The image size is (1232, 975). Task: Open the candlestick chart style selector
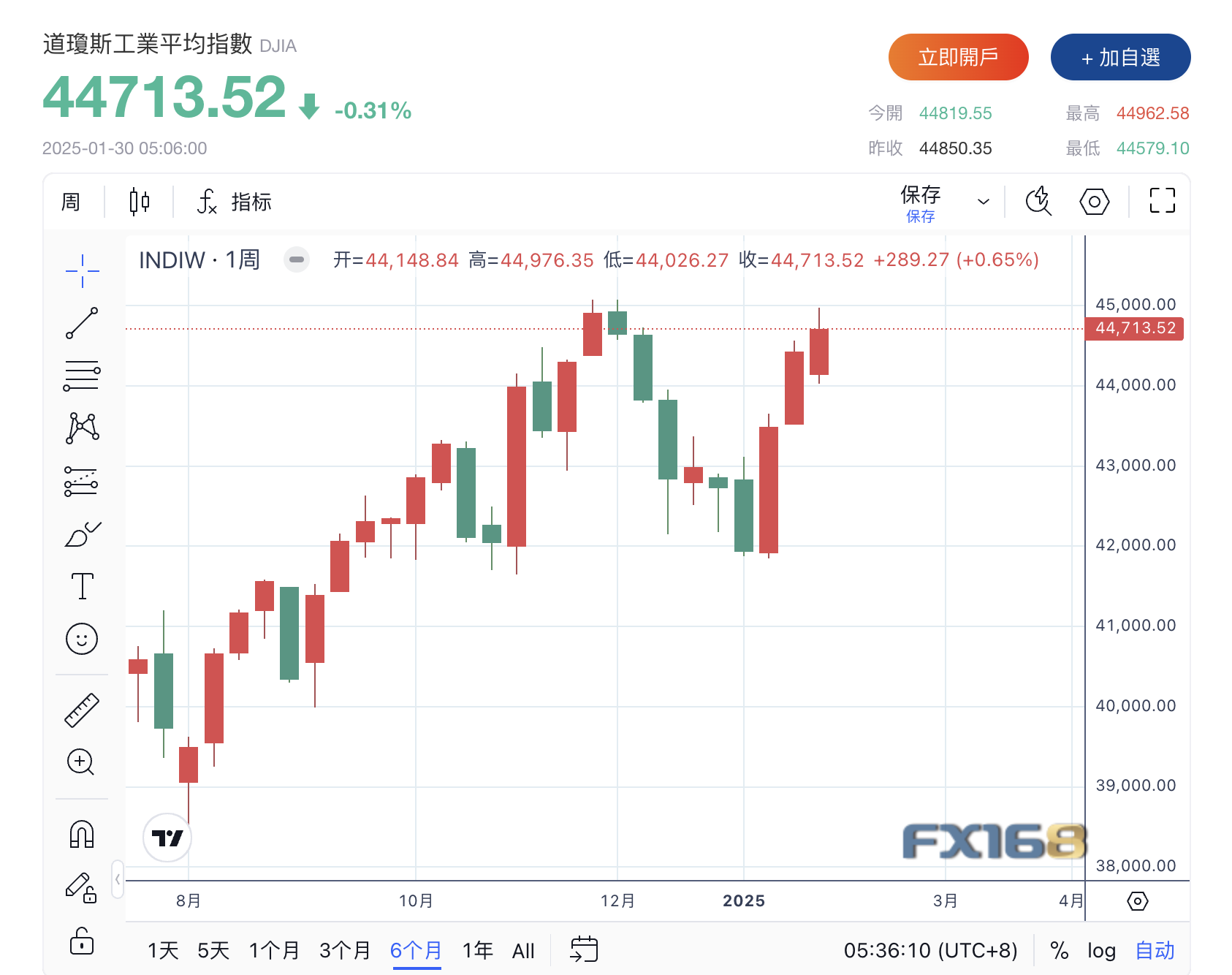(139, 202)
